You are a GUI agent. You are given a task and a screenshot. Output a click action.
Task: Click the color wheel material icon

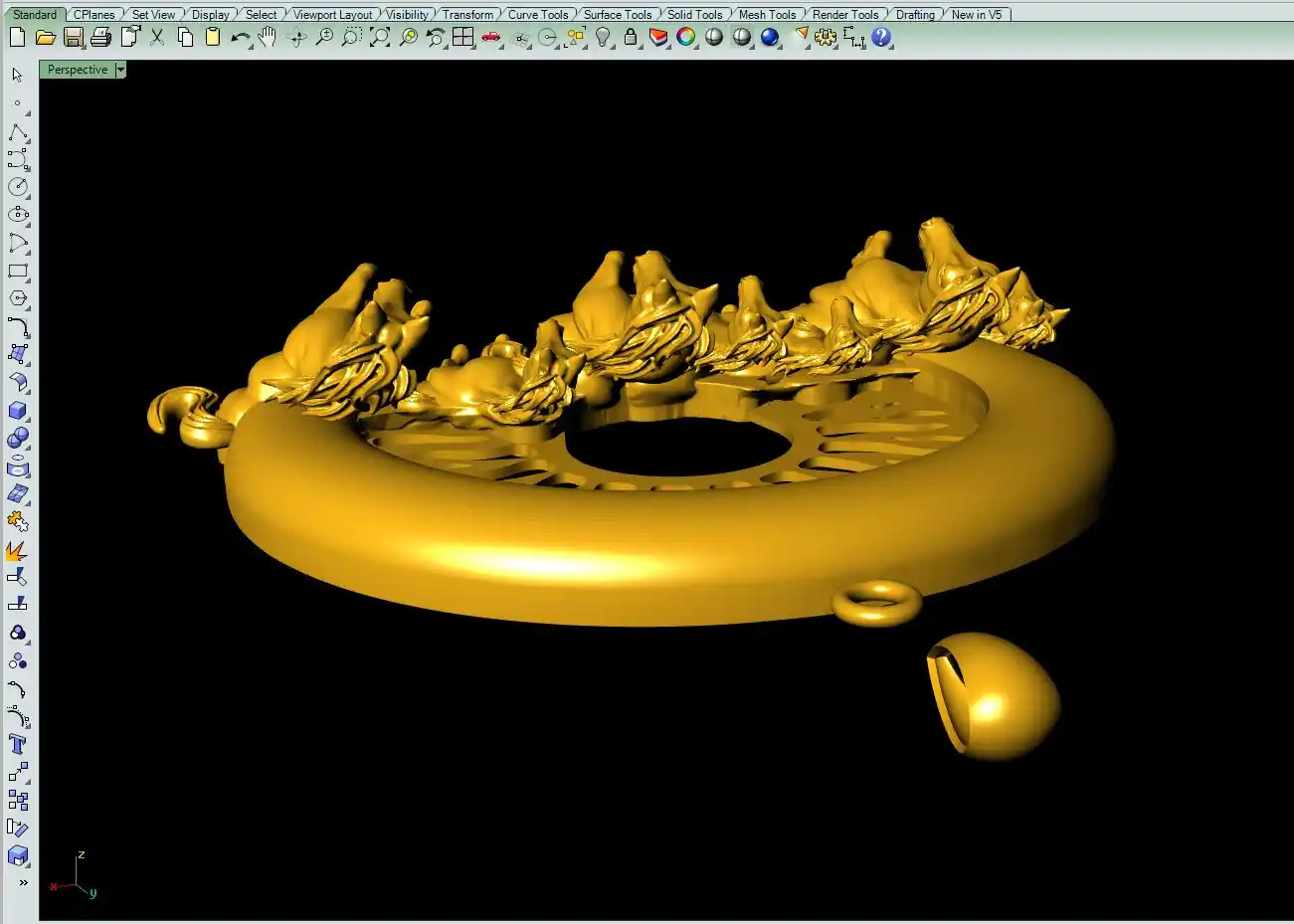tap(686, 38)
